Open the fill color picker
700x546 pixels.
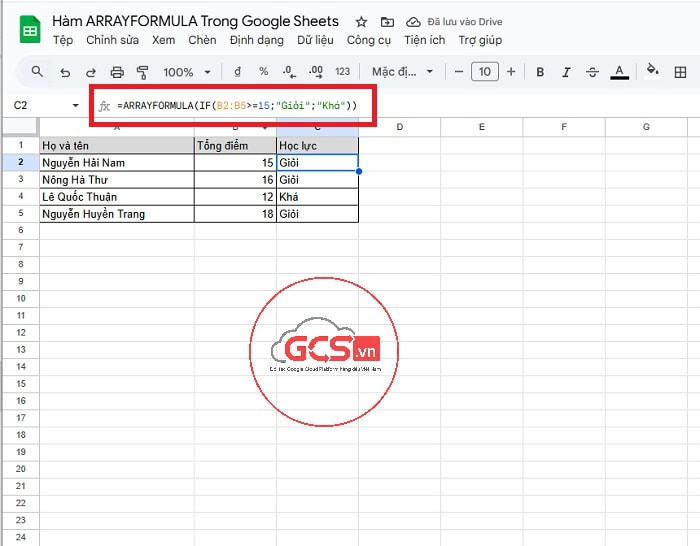[652, 72]
